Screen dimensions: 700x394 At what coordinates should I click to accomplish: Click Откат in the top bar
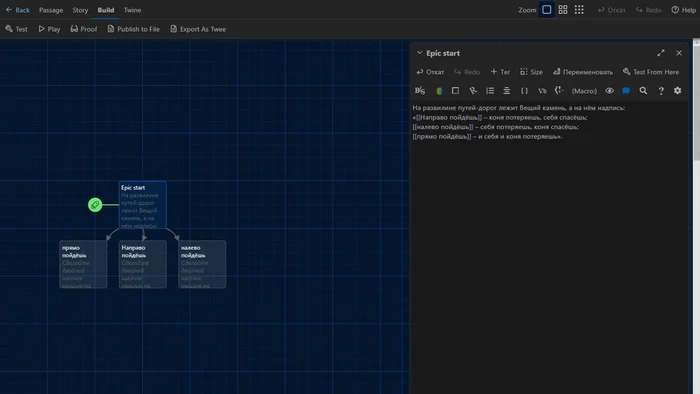(x=612, y=10)
